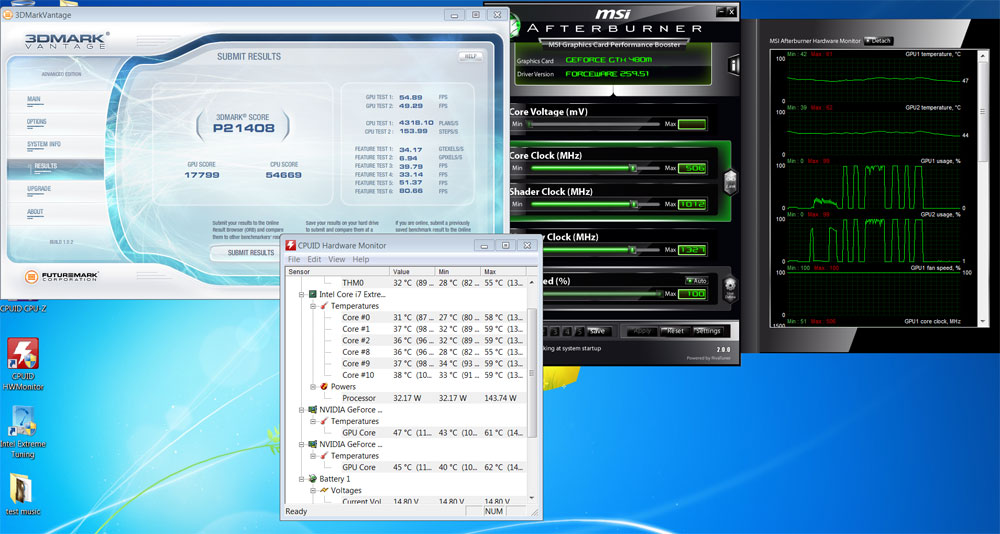
Task: Open Afterburner's graphics card info button
Action: click(733, 64)
